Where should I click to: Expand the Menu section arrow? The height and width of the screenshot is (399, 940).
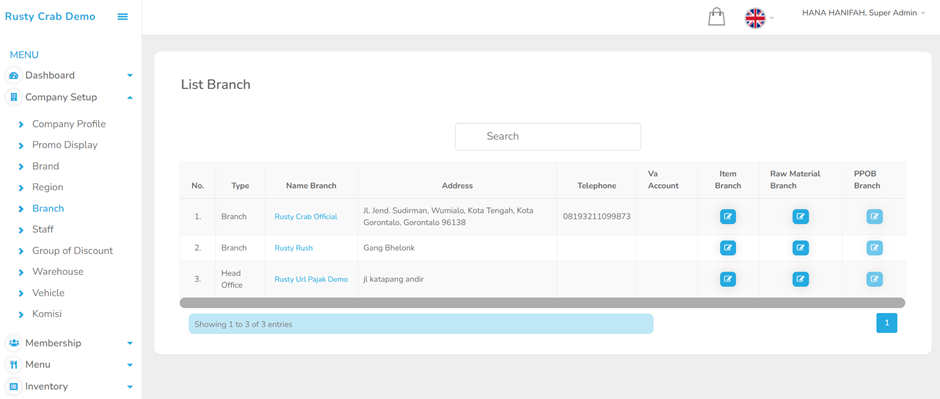coord(129,365)
